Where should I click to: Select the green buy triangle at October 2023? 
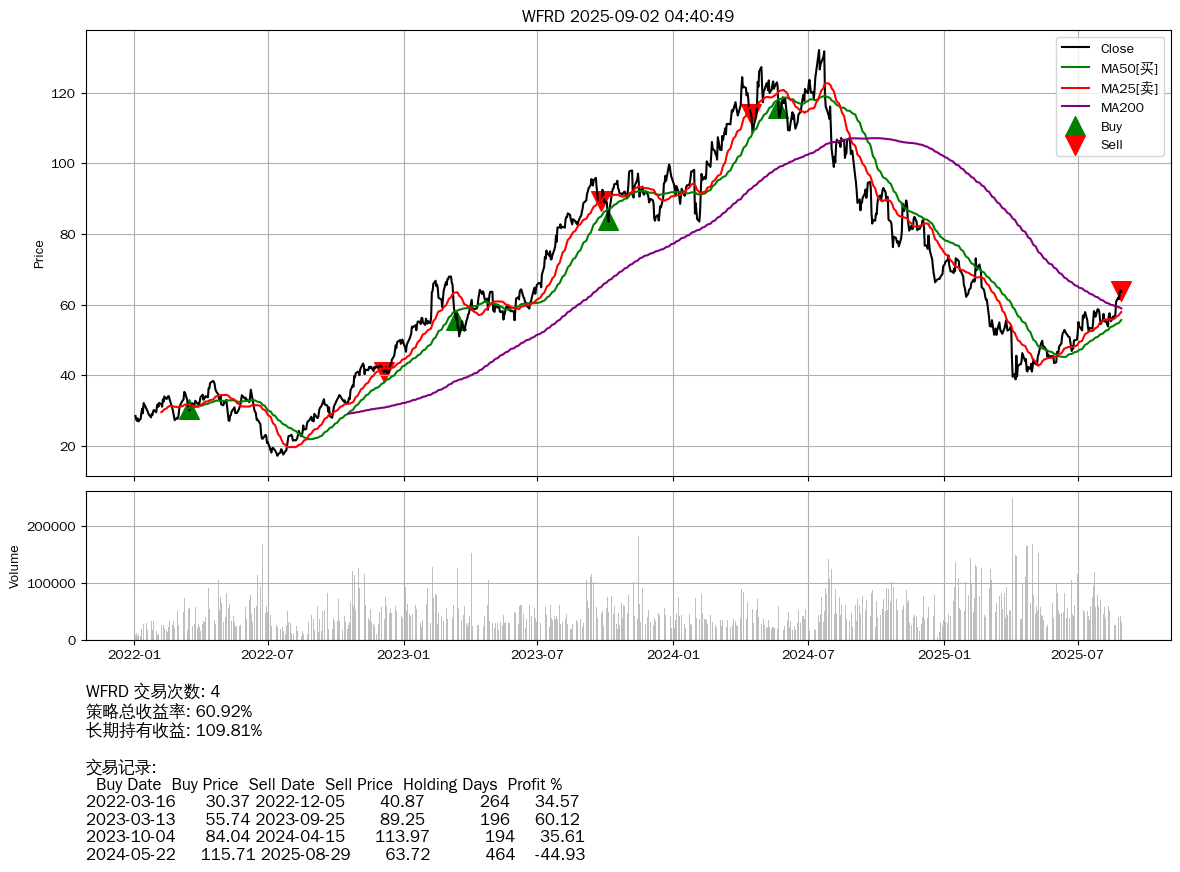click(x=608, y=220)
